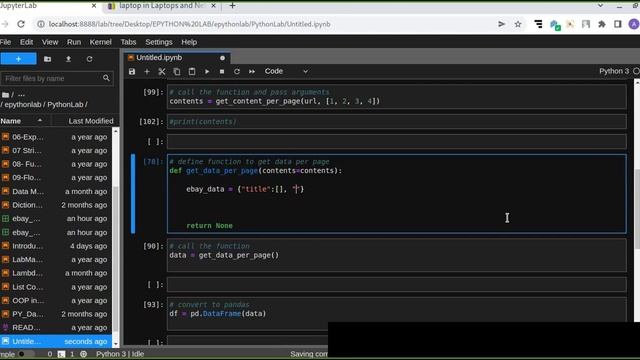Screen dimensions: 640x360
Task: Click Python 3 | Idle in status bar
Action: pos(120,354)
